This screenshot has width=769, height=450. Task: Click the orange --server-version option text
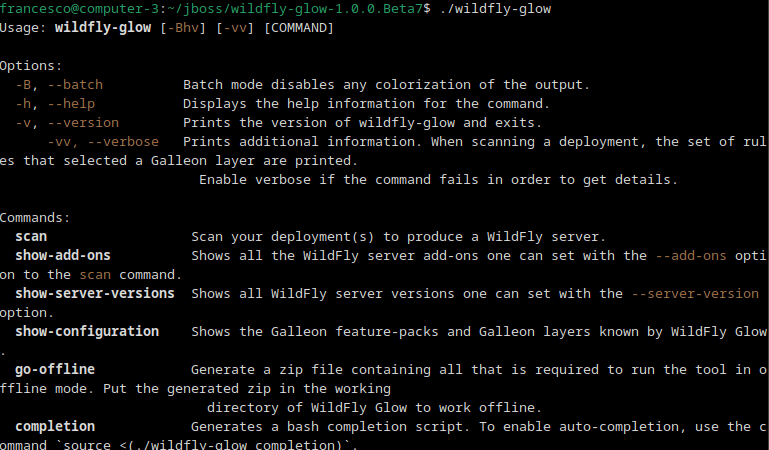pos(695,294)
